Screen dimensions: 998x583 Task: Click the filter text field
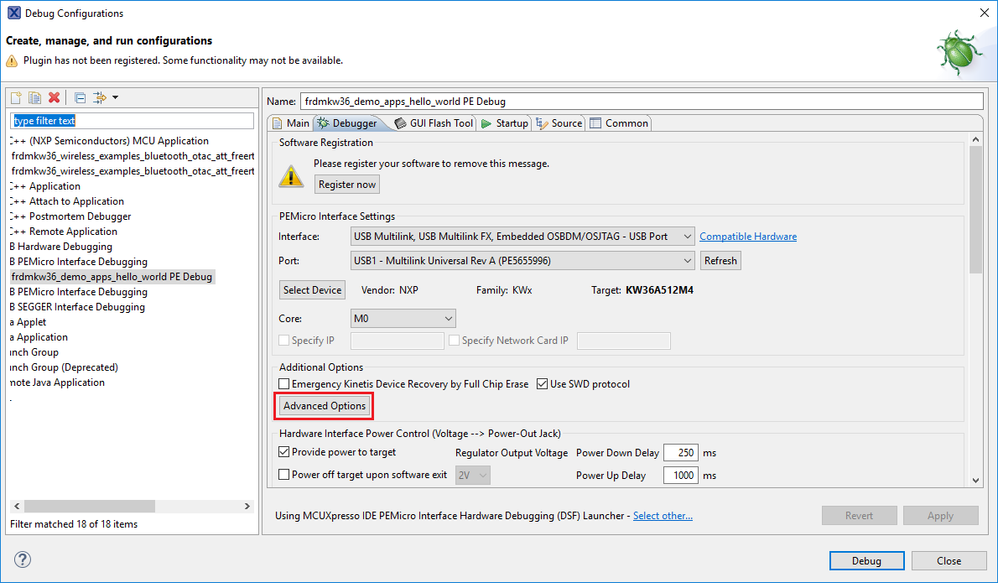click(x=132, y=120)
